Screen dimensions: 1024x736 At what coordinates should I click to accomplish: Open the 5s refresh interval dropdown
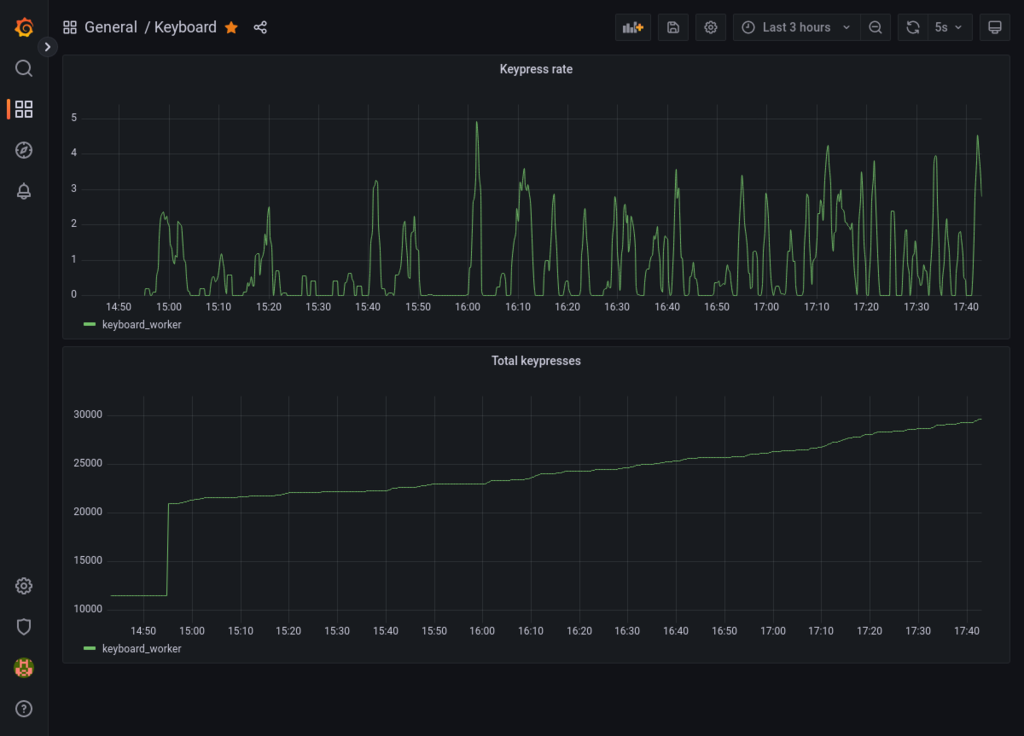tap(948, 27)
